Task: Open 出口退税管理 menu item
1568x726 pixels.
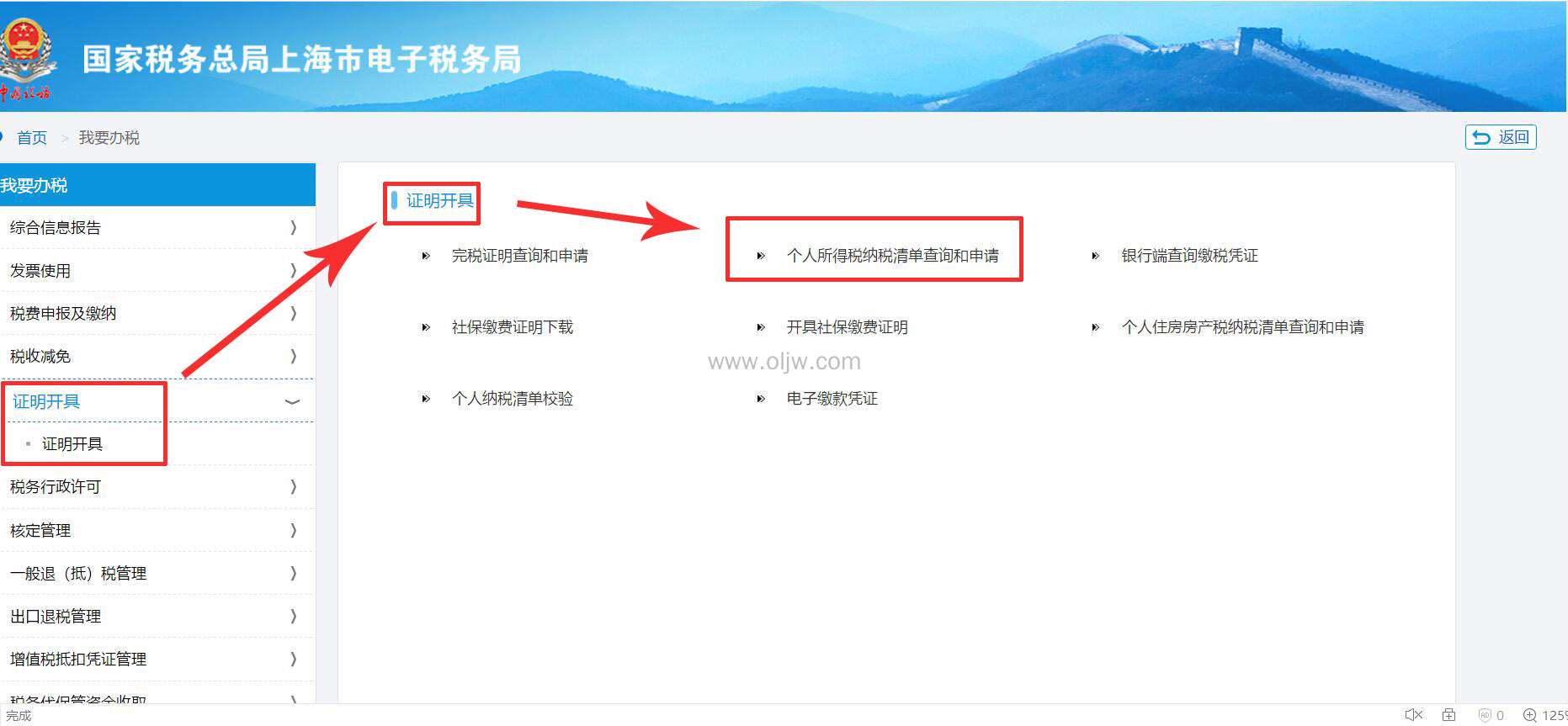Action: click(56, 616)
